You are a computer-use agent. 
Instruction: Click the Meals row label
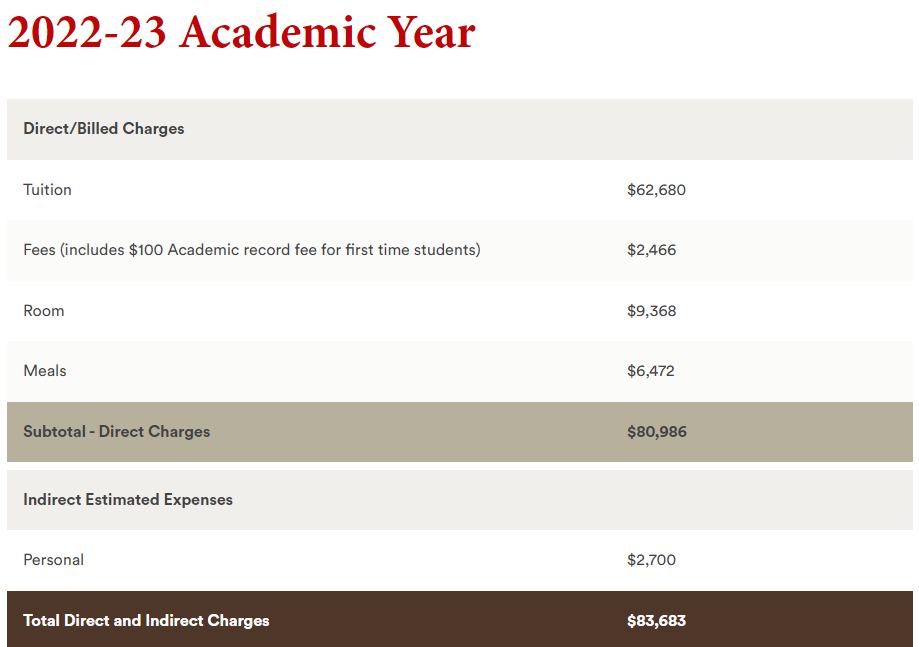pos(45,371)
